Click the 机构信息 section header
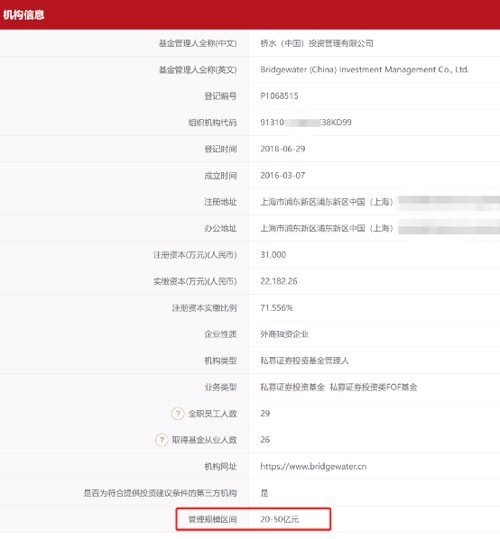The height and width of the screenshot is (539, 500). pos(24,15)
